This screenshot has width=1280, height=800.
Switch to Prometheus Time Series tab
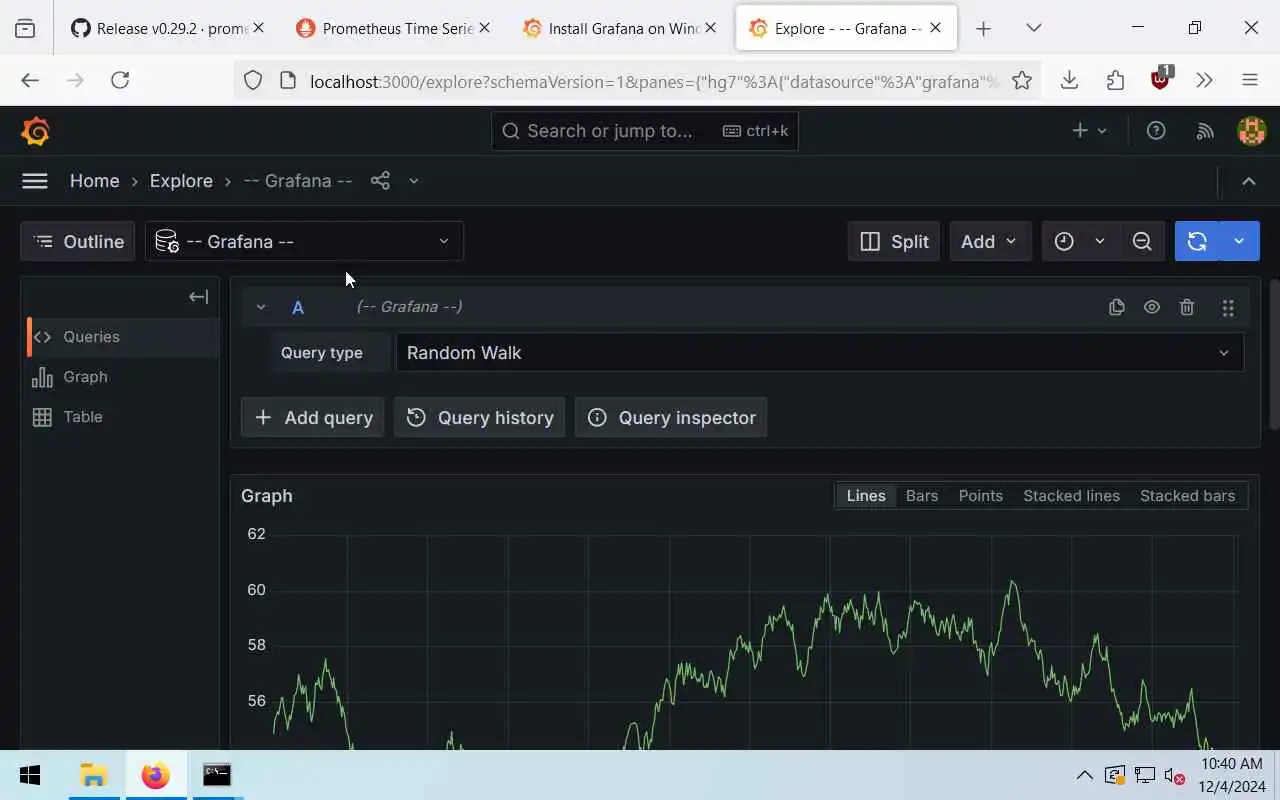[x=392, y=28]
